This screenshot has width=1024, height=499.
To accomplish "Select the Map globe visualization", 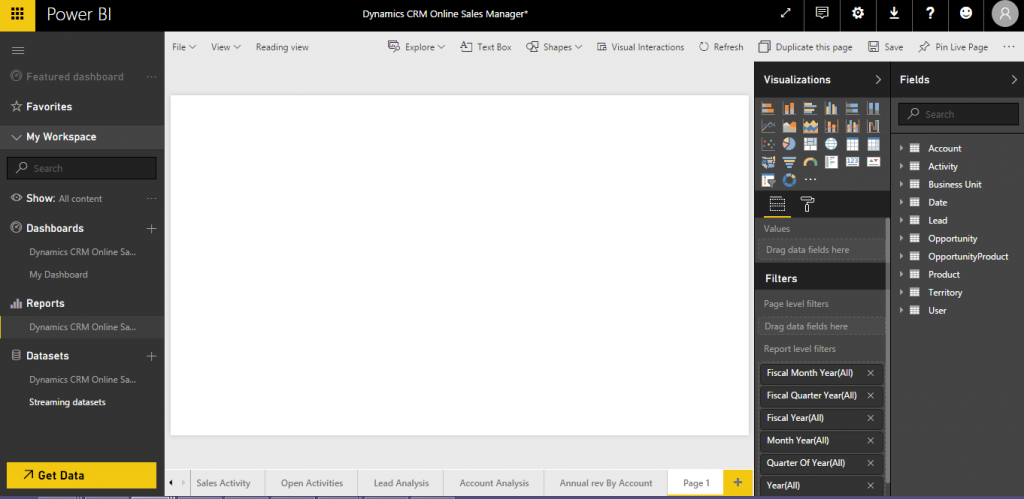I will (x=831, y=144).
